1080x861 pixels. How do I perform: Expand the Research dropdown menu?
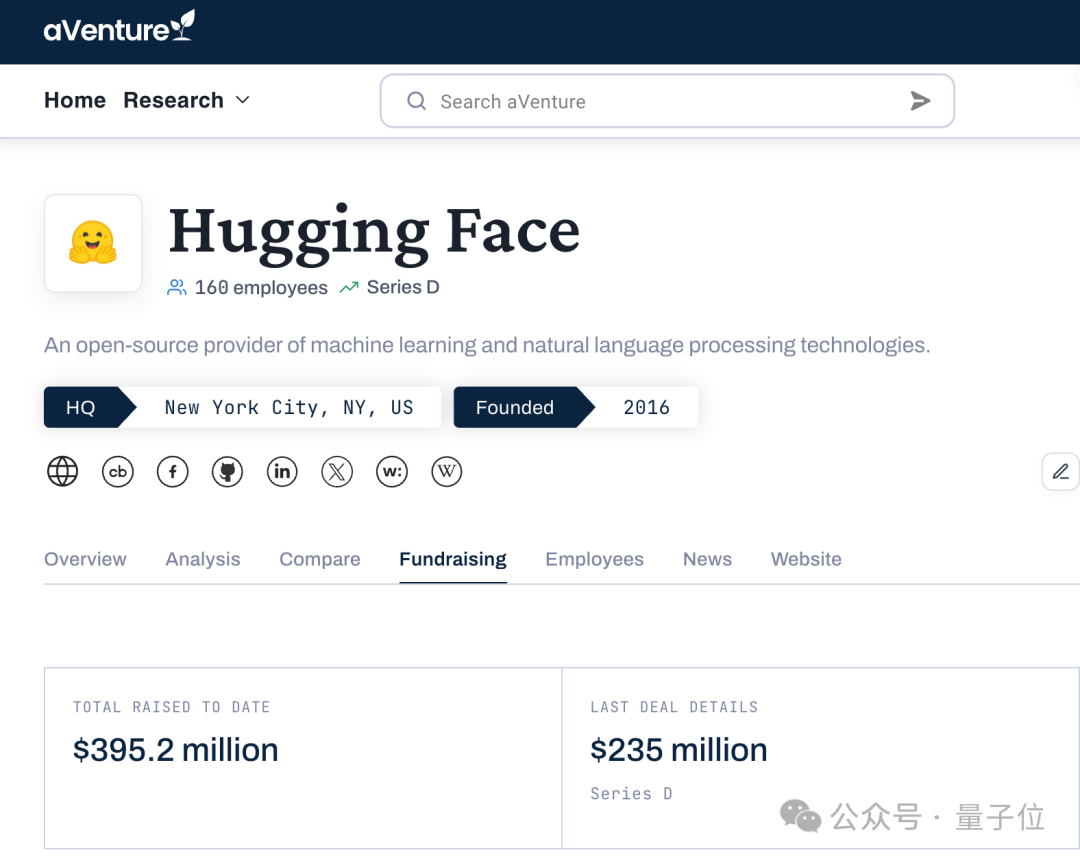point(186,101)
